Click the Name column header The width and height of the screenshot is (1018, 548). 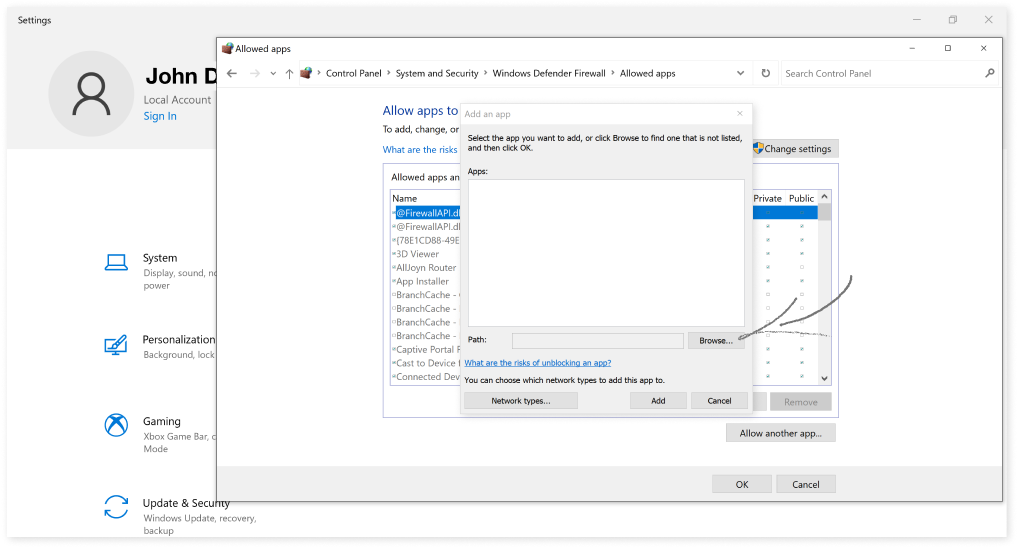coord(404,198)
